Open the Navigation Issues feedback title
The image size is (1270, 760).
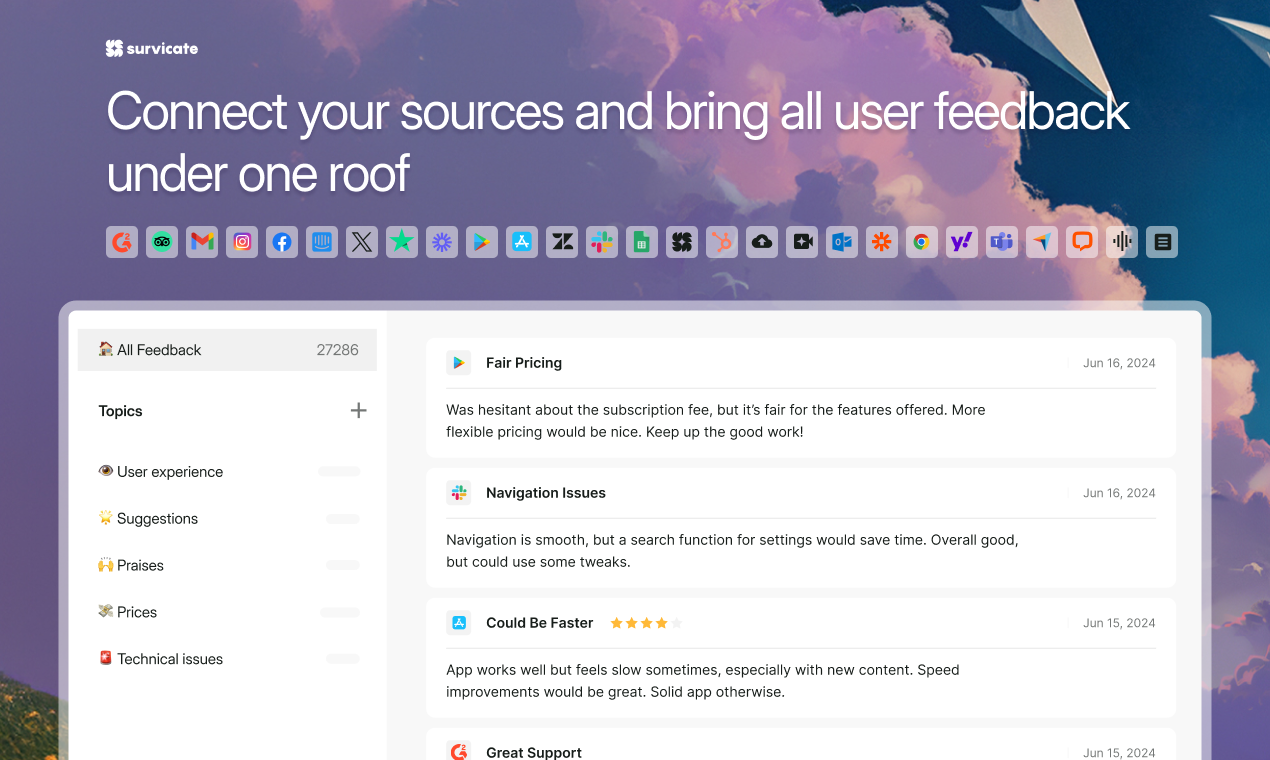[546, 493]
